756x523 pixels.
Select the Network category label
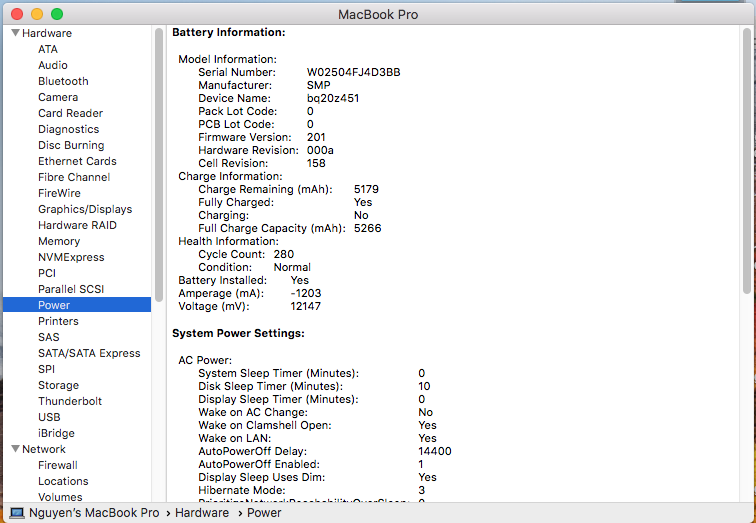click(44, 449)
